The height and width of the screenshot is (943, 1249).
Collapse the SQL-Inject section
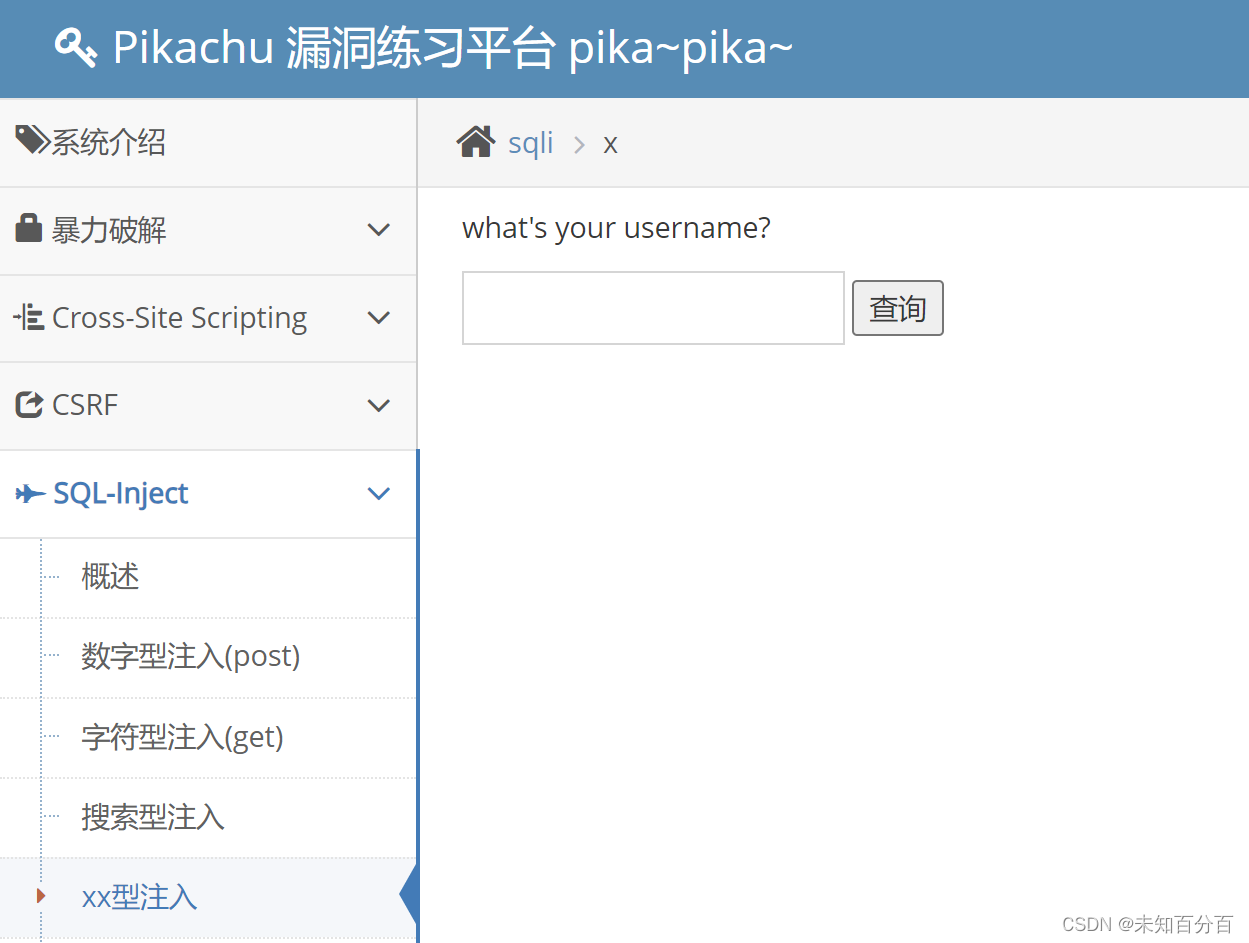pyautogui.click(x=378, y=493)
